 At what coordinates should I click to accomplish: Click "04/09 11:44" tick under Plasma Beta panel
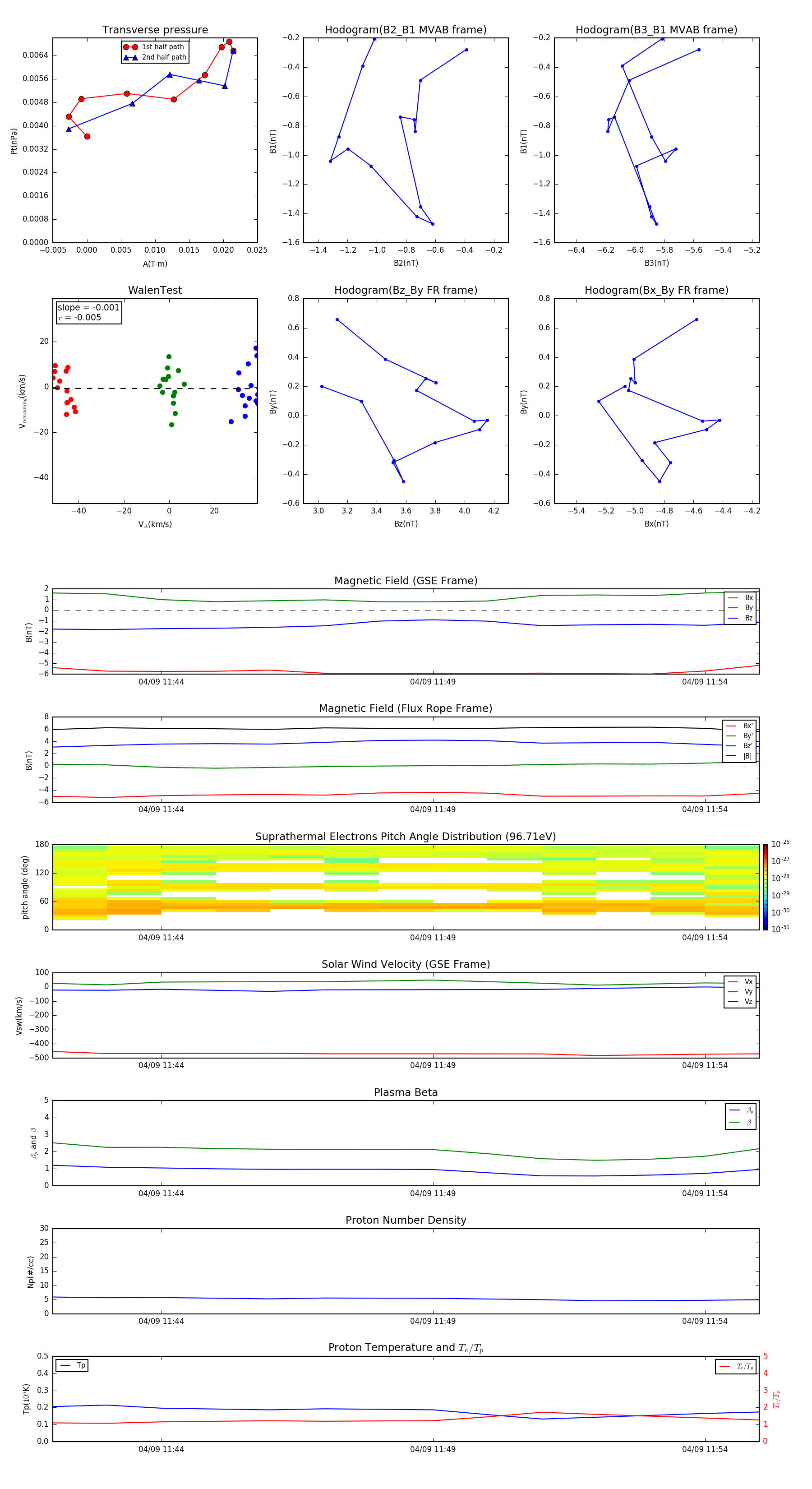161,1193
